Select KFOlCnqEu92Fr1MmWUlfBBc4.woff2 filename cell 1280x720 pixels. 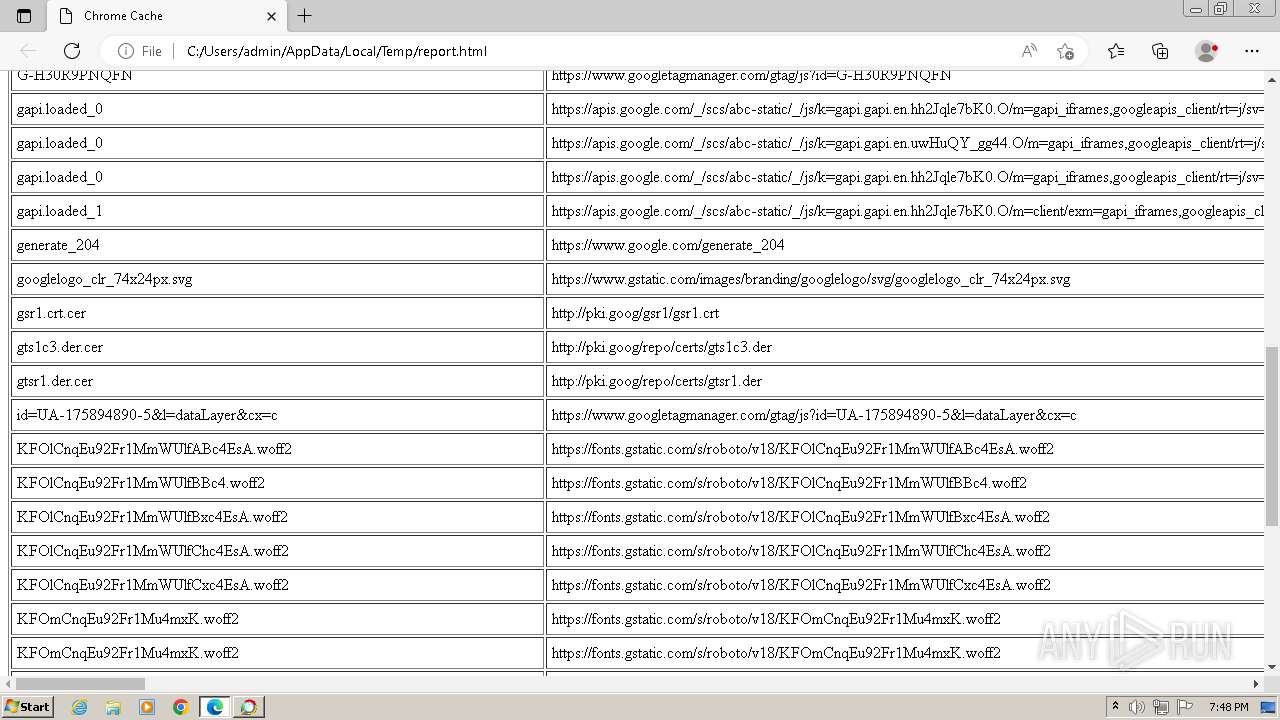pyautogui.click(x=277, y=483)
